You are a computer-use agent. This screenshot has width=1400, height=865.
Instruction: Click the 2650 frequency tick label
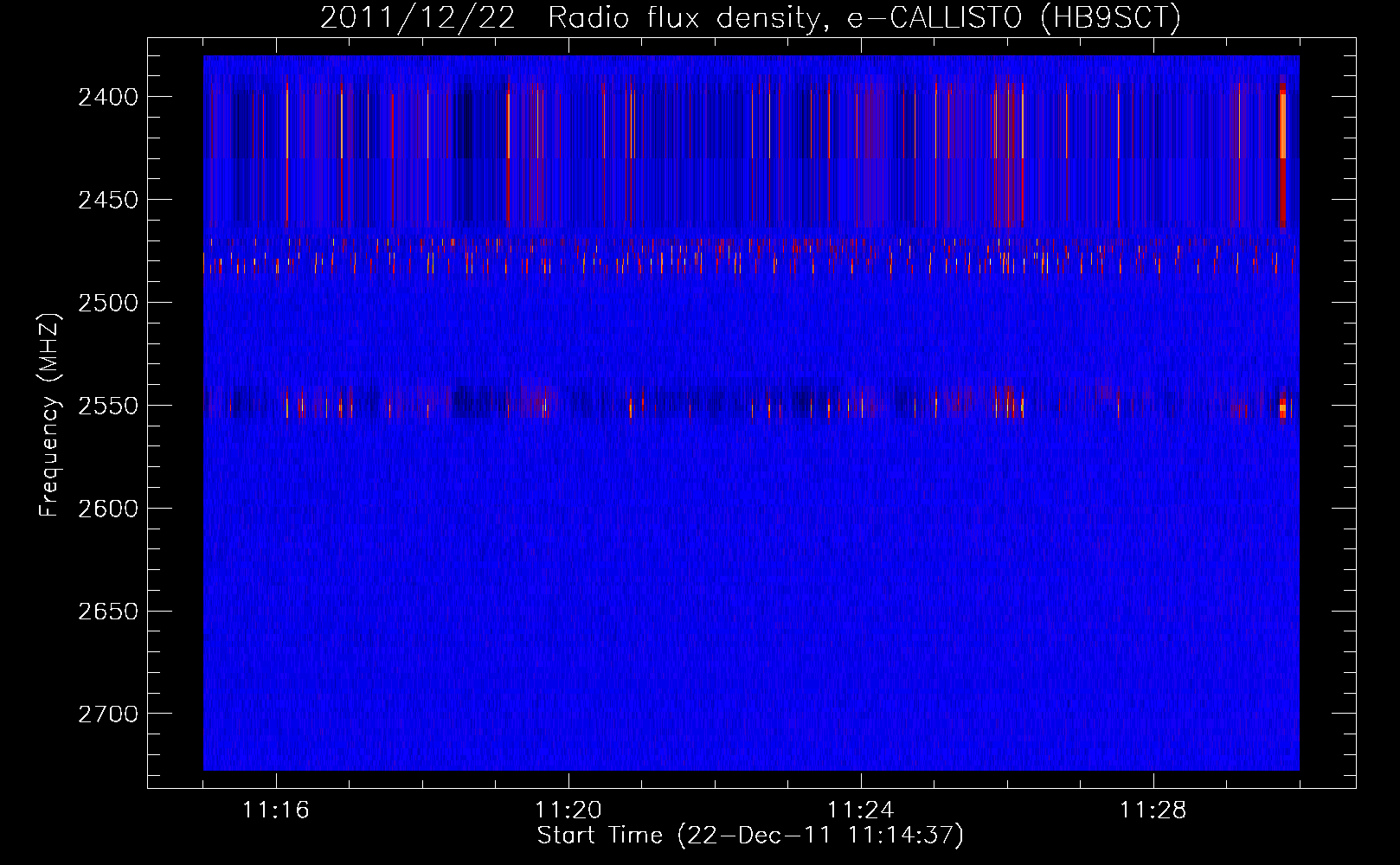point(108,612)
